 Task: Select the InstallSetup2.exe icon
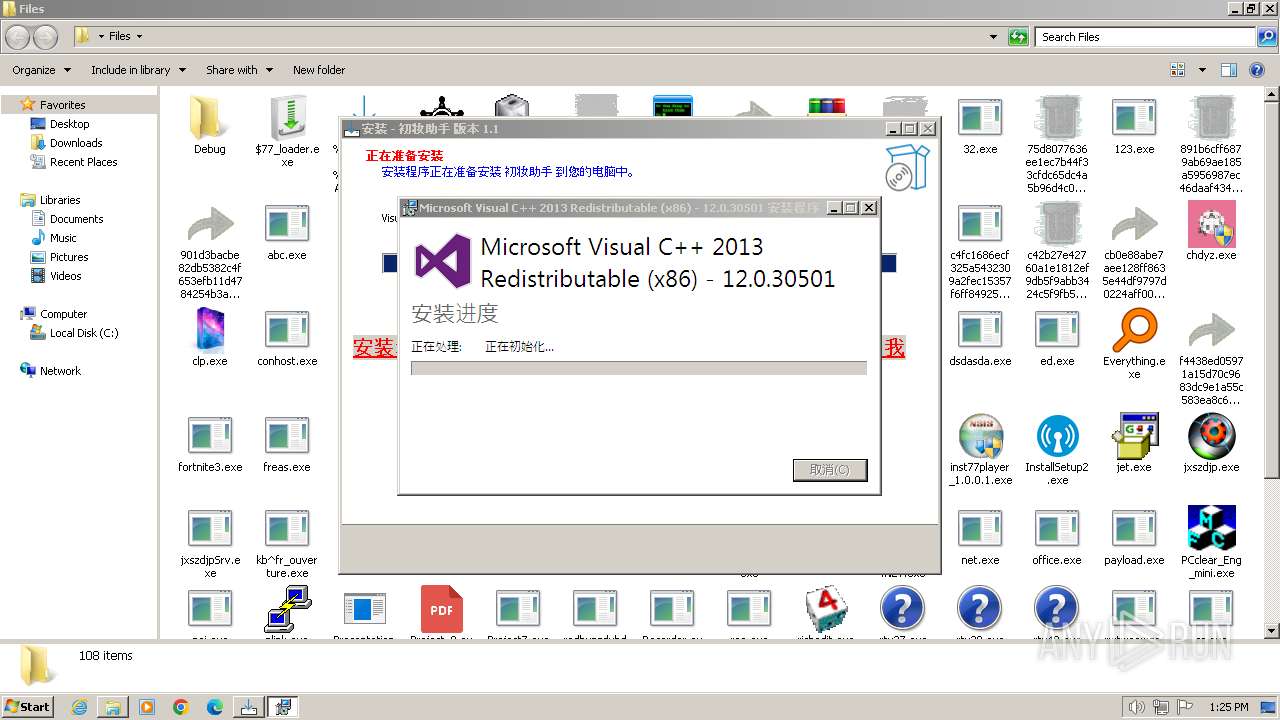coord(1057,436)
